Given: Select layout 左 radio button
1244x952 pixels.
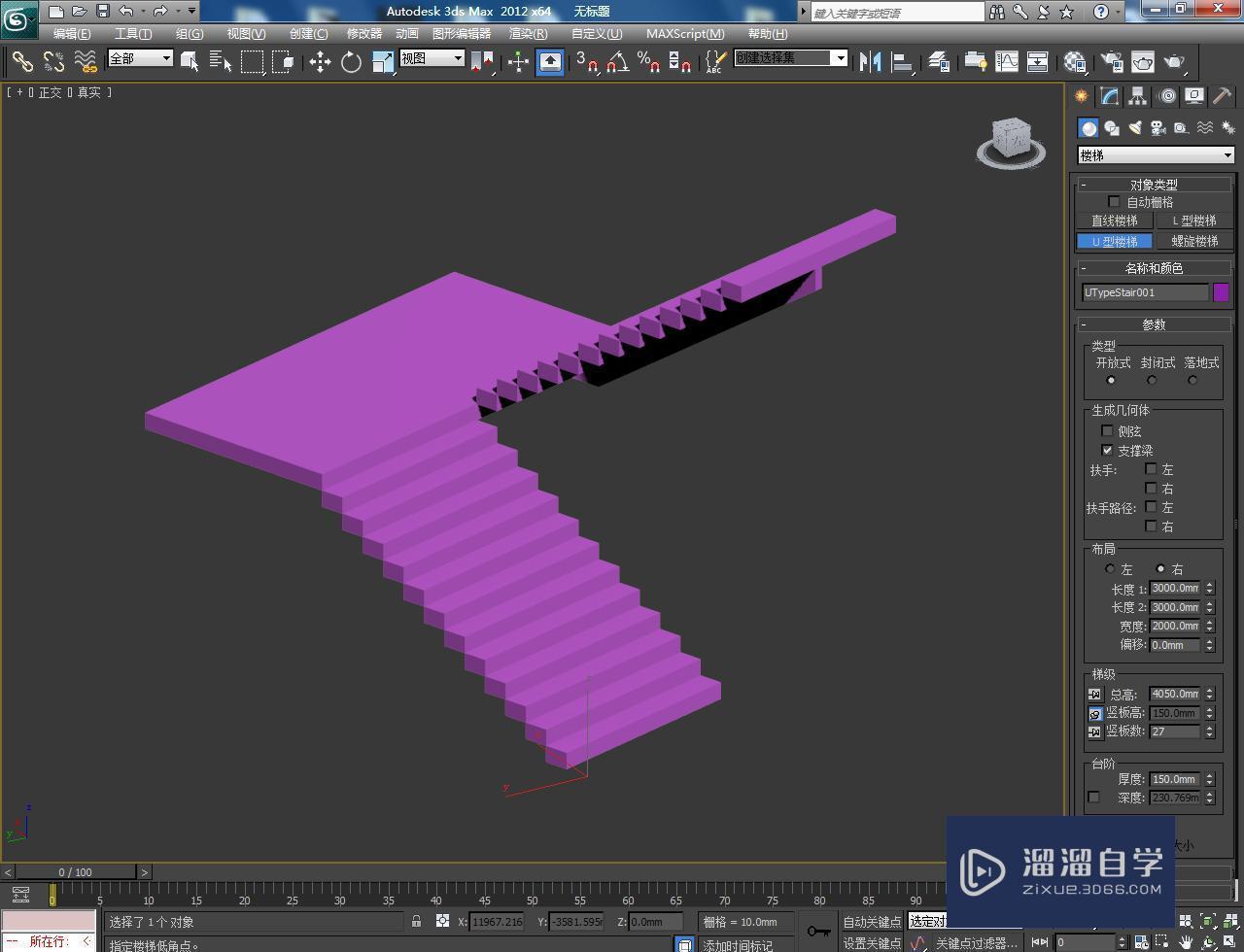Looking at the screenshot, I should [1110, 568].
